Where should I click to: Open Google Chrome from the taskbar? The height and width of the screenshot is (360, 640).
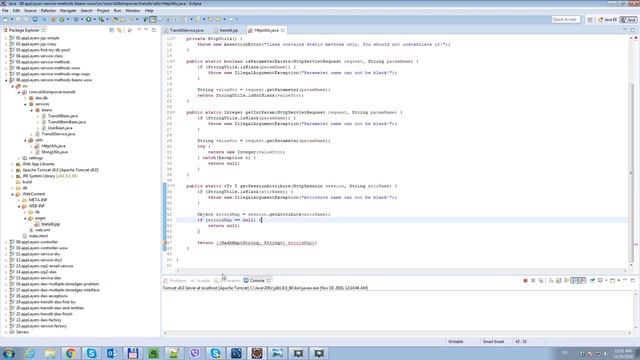[71, 353]
